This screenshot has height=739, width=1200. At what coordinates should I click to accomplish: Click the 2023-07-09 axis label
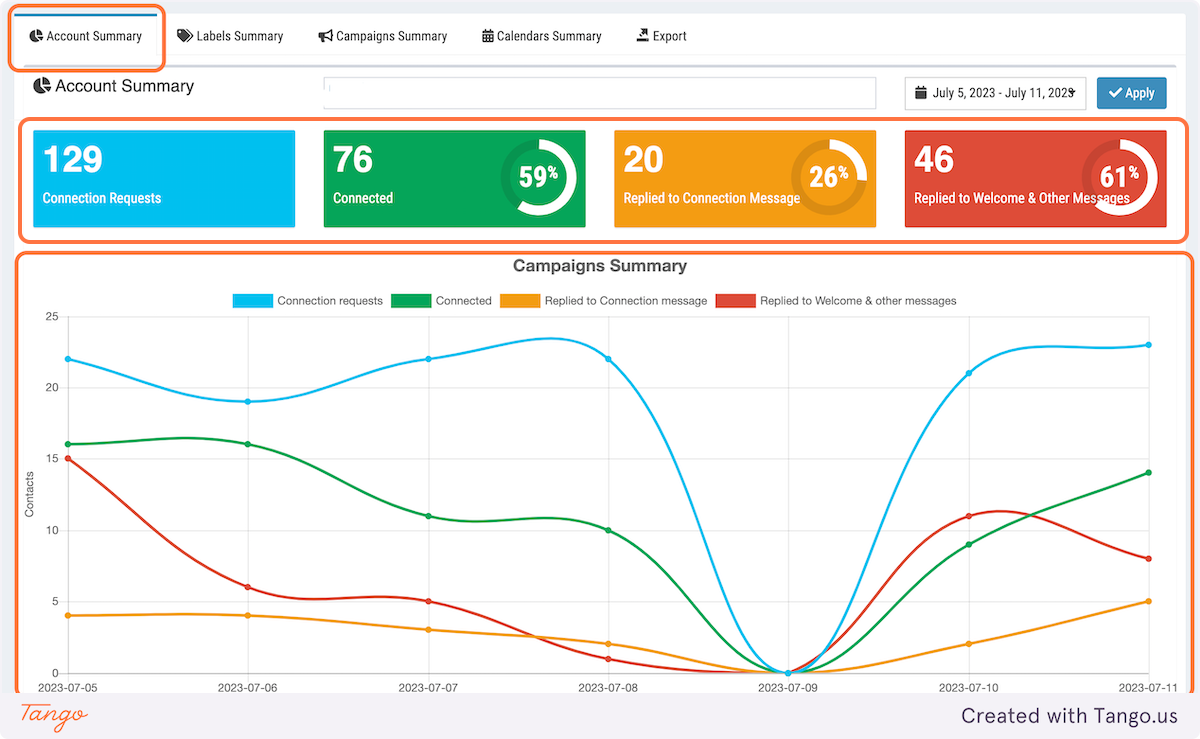point(788,688)
